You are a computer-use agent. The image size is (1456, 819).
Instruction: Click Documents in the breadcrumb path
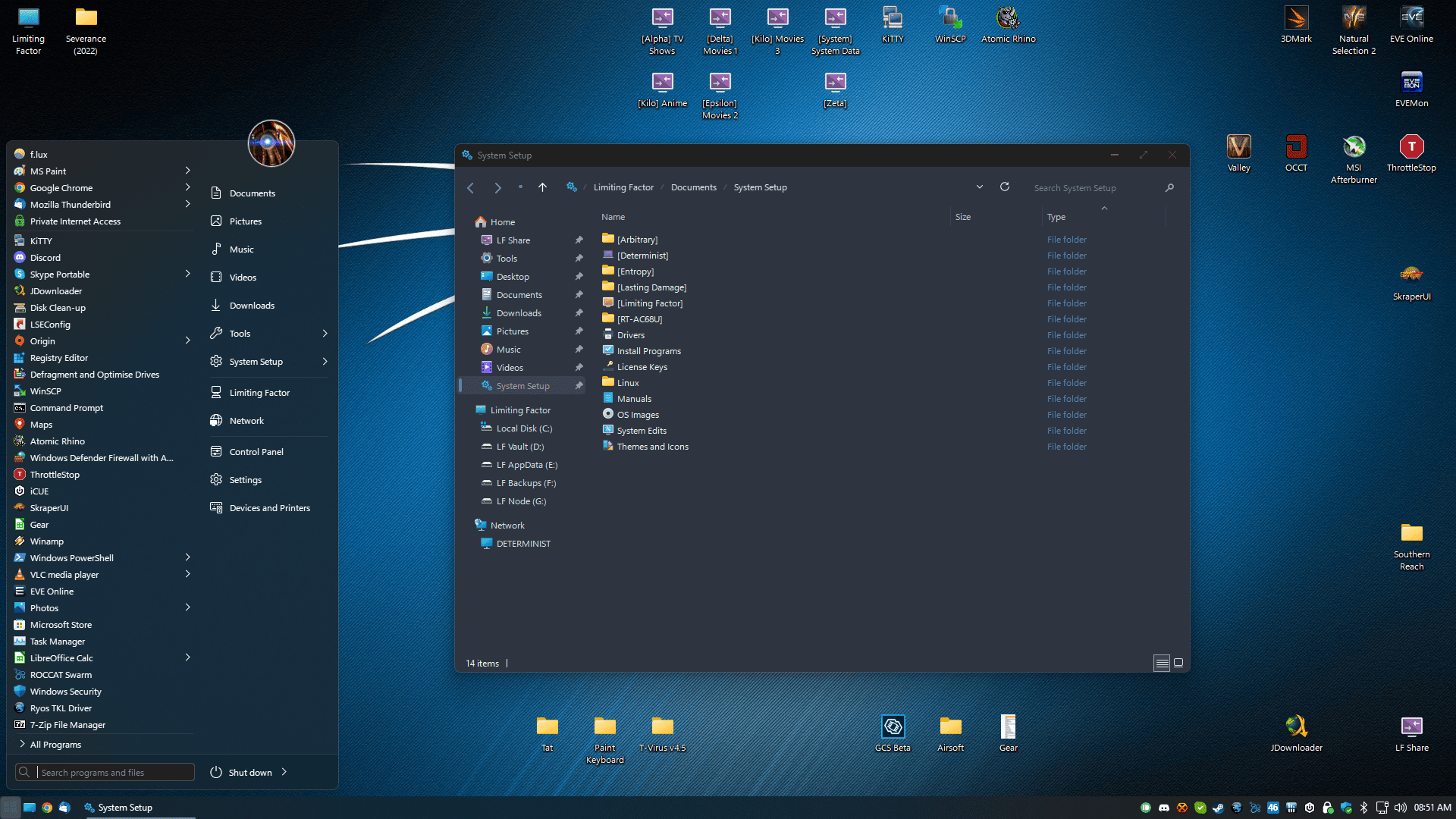tap(694, 187)
